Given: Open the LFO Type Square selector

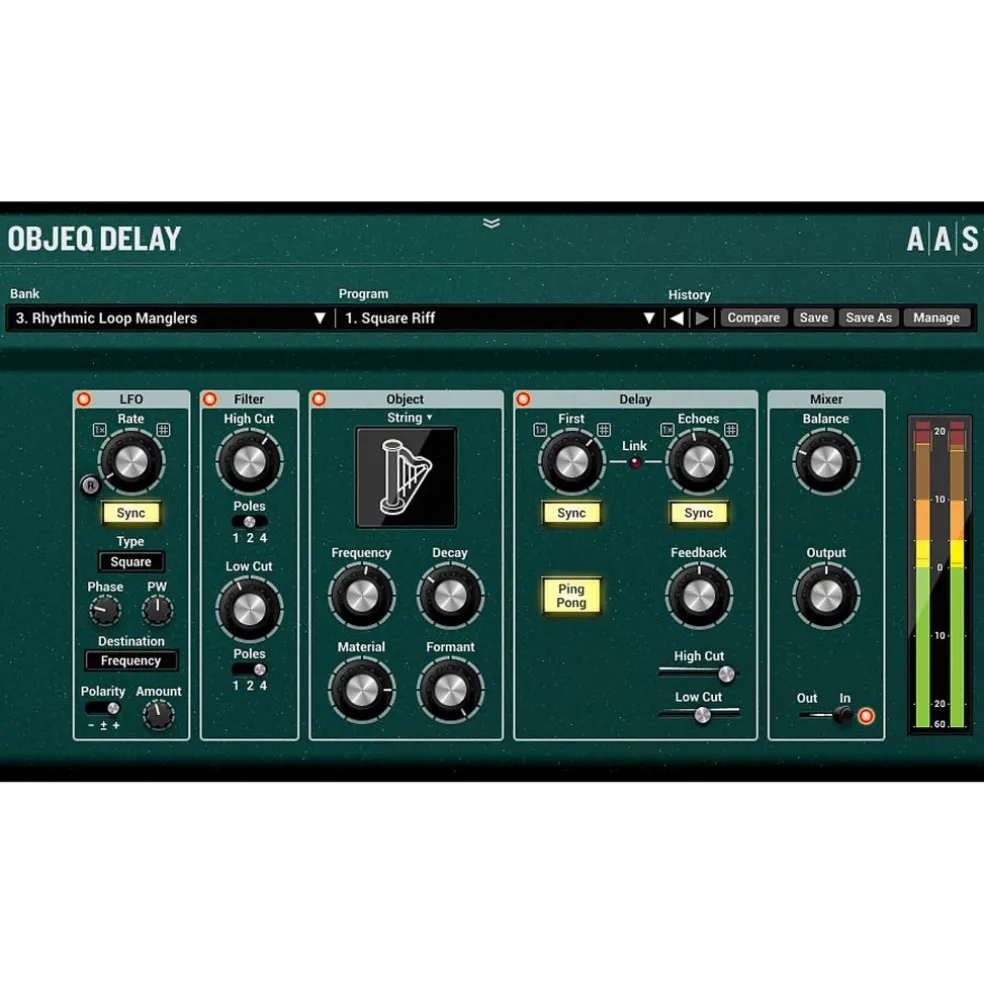Looking at the screenshot, I should point(131,562).
